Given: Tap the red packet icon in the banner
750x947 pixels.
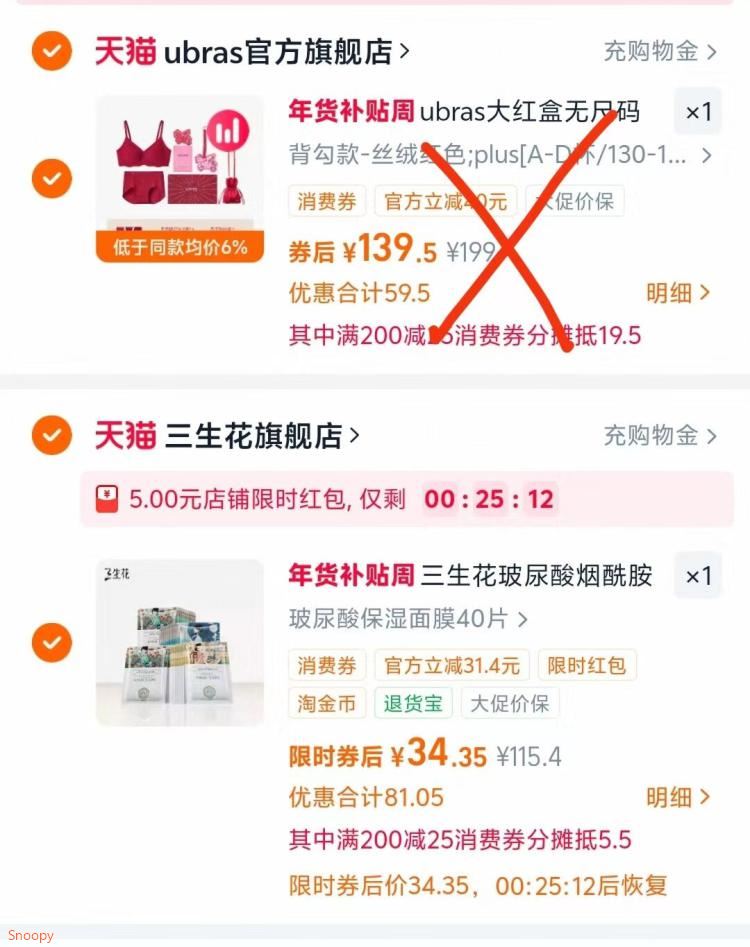Looking at the screenshot, I should [x=107, y=499].
